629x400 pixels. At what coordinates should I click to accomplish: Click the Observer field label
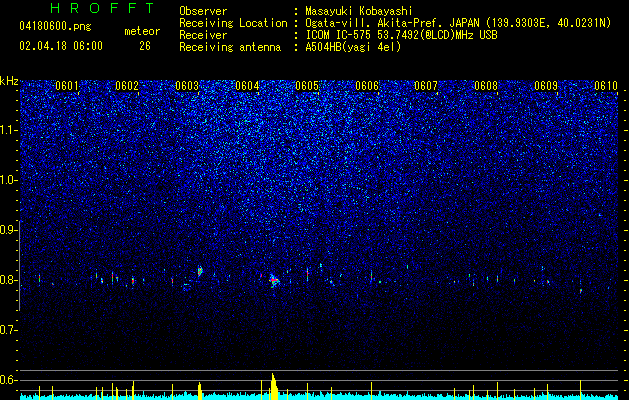(x=203, y=11)
